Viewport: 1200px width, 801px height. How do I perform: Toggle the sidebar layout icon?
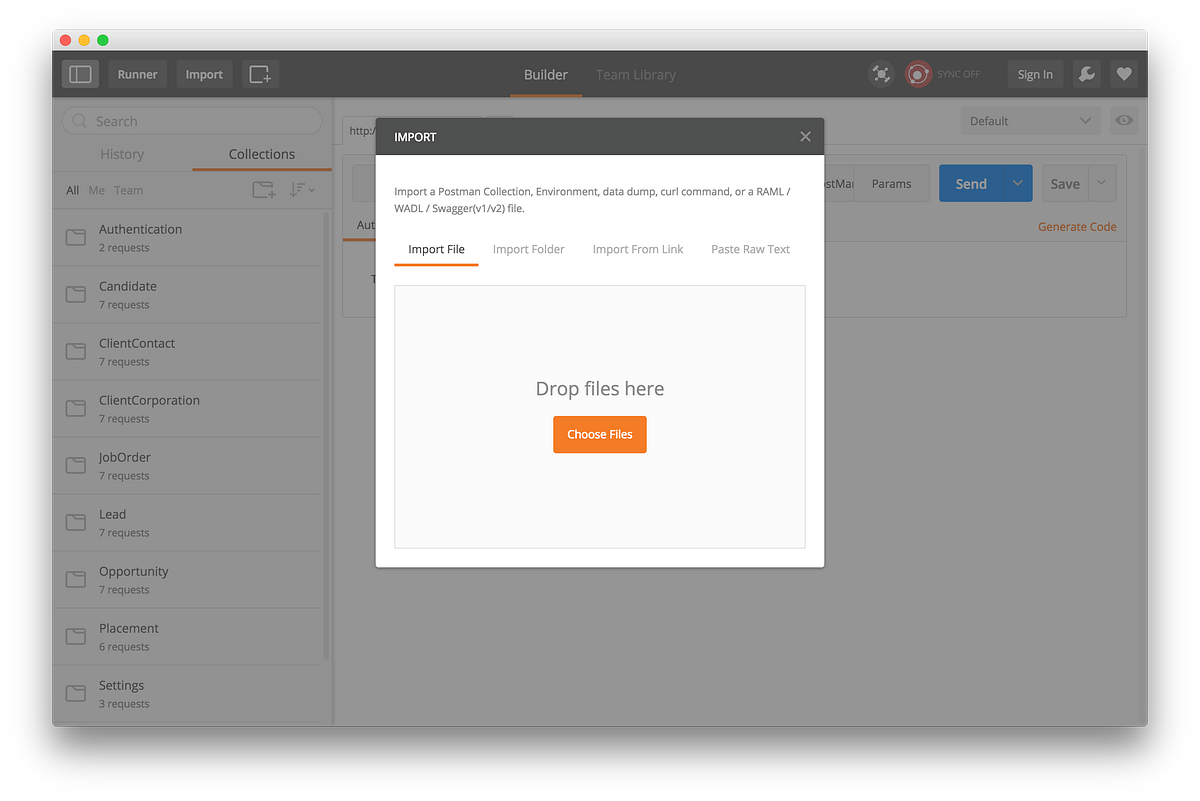click(x=80, y=73)
